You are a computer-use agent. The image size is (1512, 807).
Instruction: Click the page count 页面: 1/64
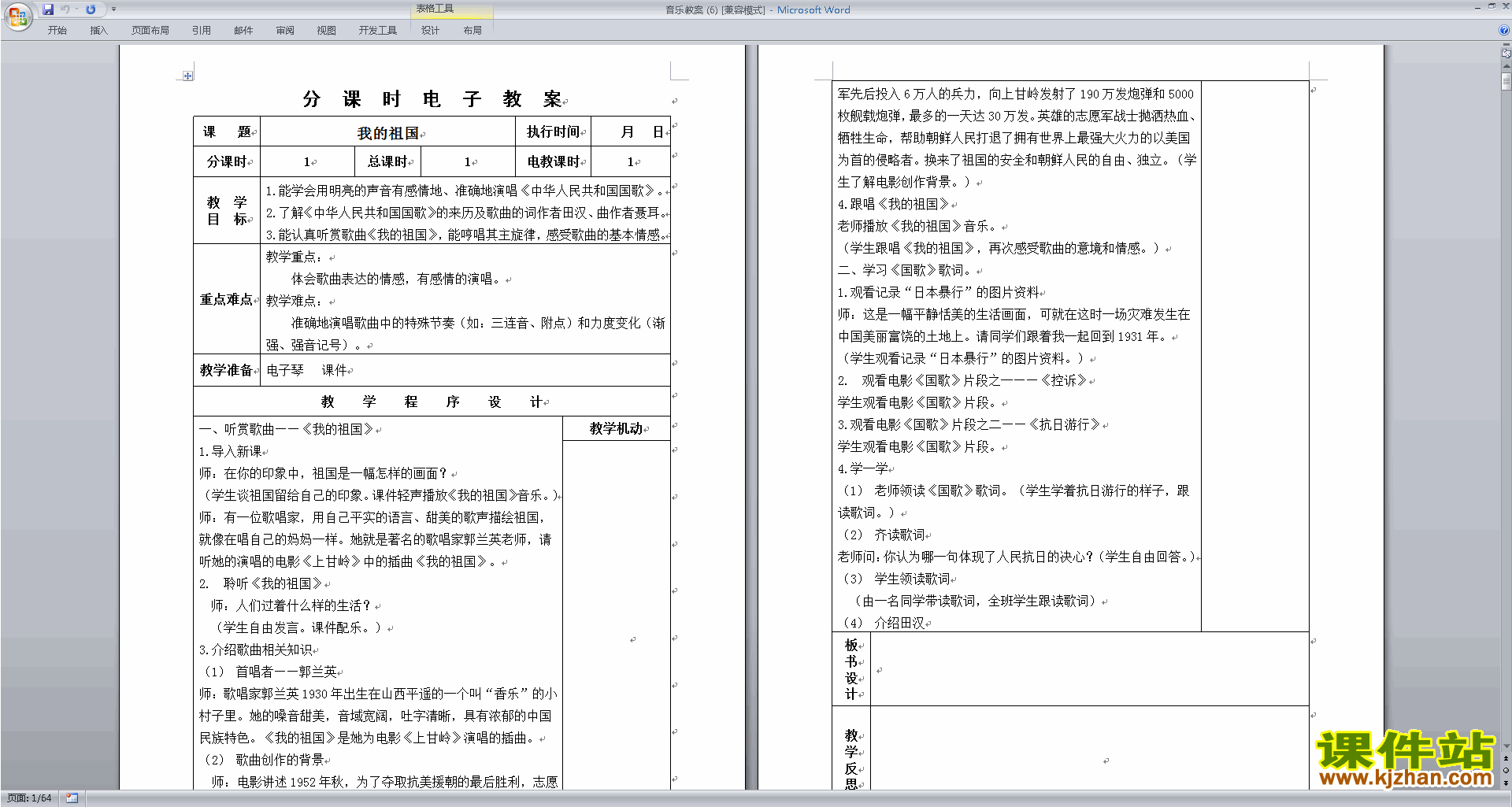click(x=29, y=798)
